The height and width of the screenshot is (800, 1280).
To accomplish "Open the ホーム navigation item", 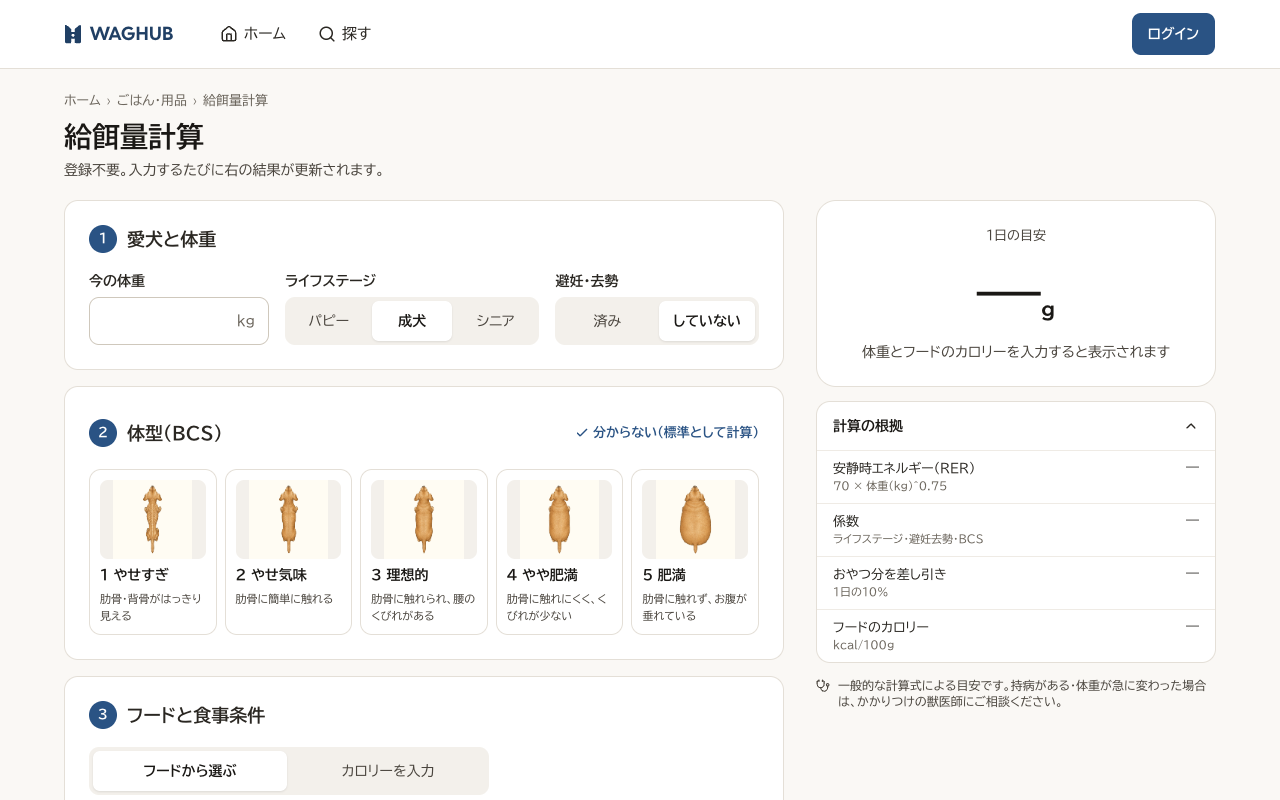I will 253,34.
